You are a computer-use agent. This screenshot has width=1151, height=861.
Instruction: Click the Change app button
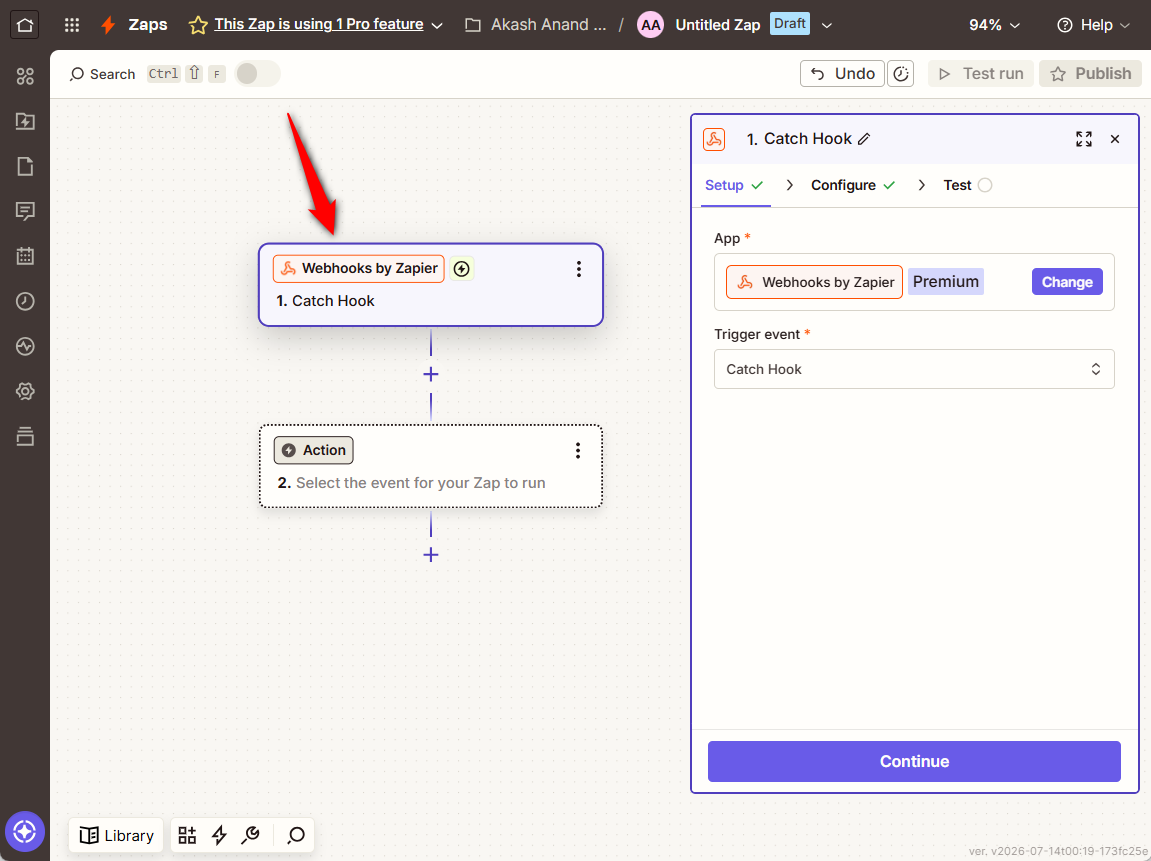click(x=1067, y=282)
